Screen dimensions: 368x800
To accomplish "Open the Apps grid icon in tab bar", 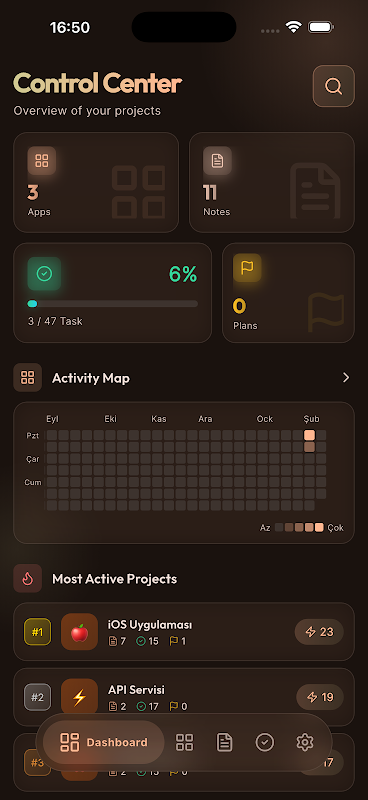I will (184, 742).
